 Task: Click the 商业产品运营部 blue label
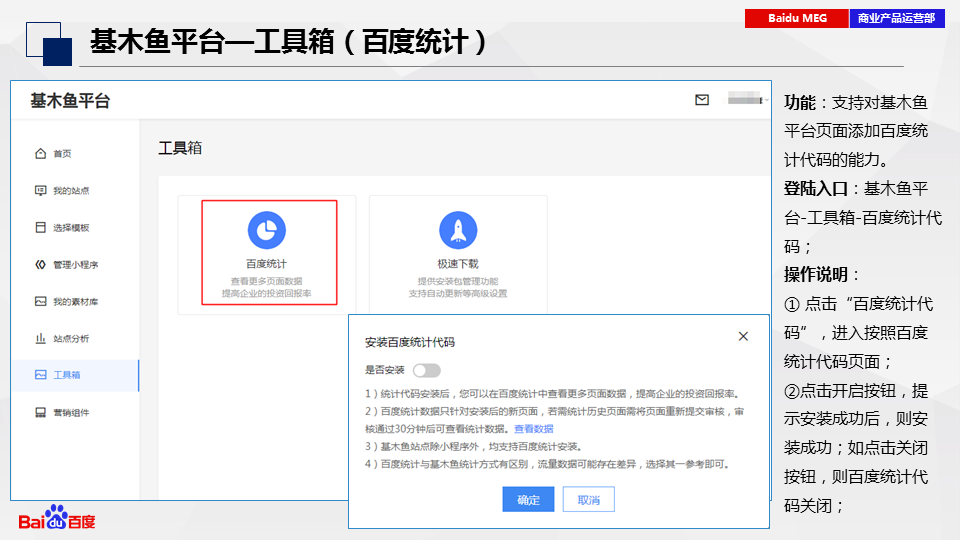(x=897, y=18)
